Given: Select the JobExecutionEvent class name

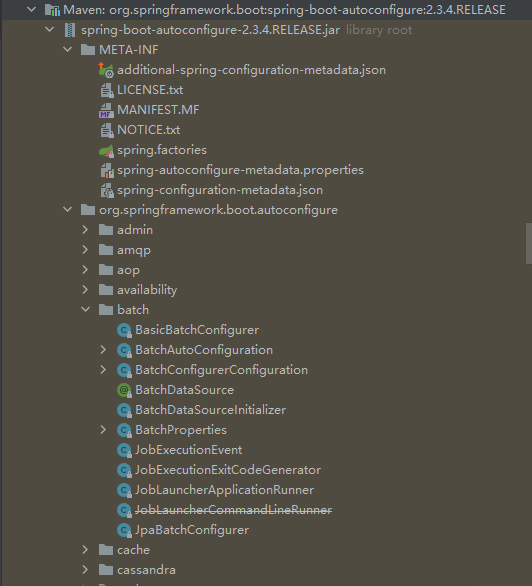Looking at the screenshot, I should pyautogui.click(x=189, y=450).
